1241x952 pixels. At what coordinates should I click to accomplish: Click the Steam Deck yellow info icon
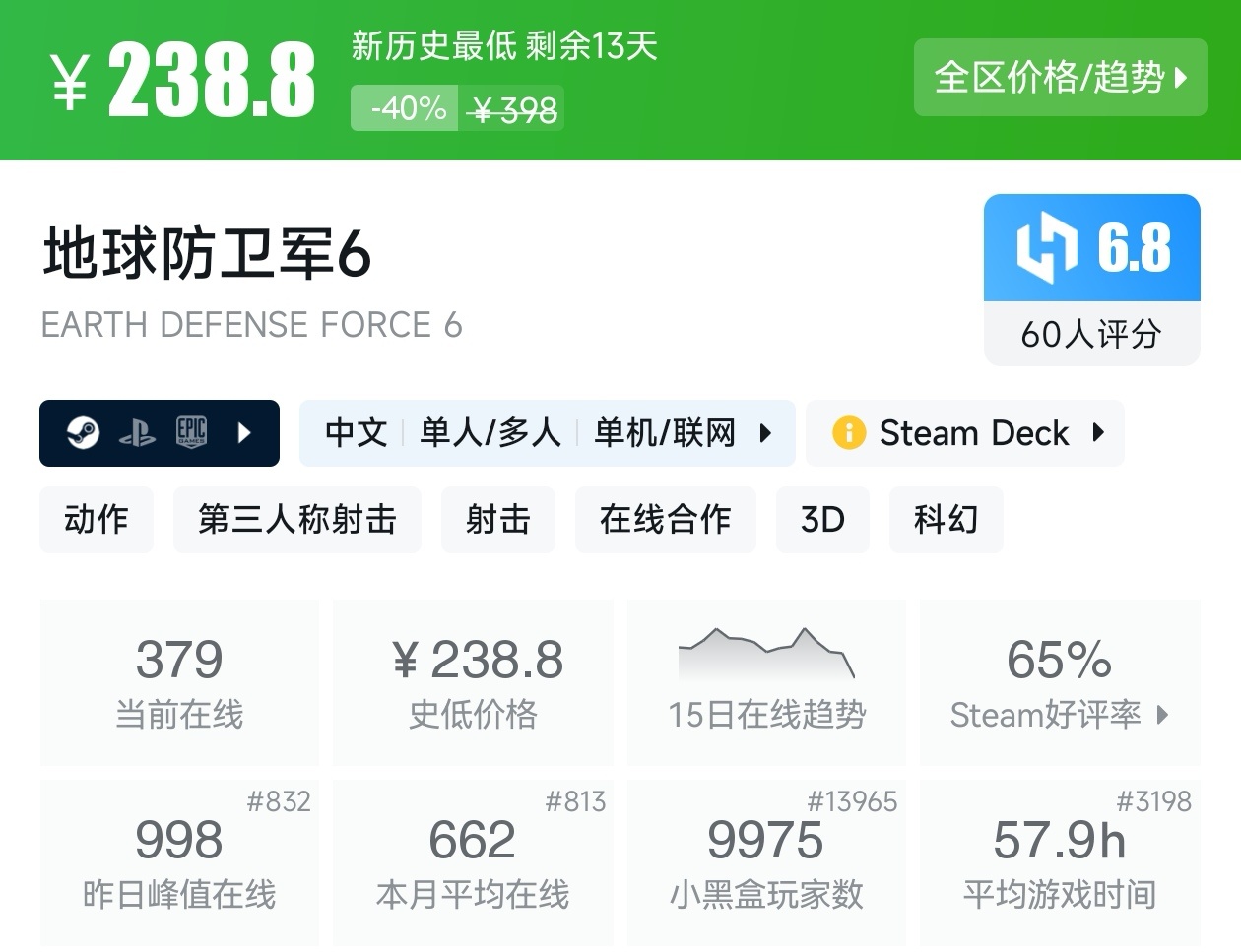pyautogui.click(x=848, y=433)
